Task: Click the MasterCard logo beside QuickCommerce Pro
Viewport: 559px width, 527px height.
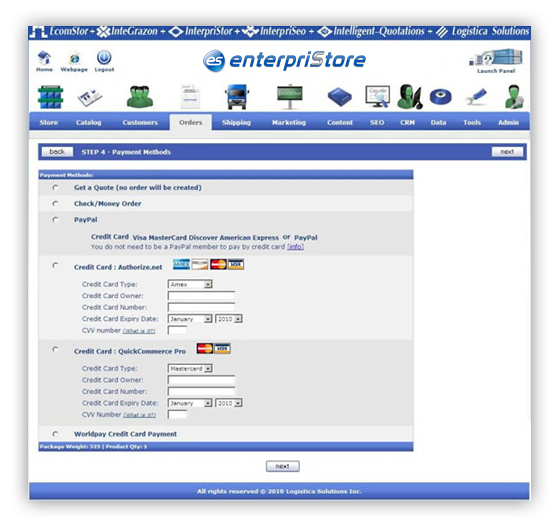Action: coord(205,348)
